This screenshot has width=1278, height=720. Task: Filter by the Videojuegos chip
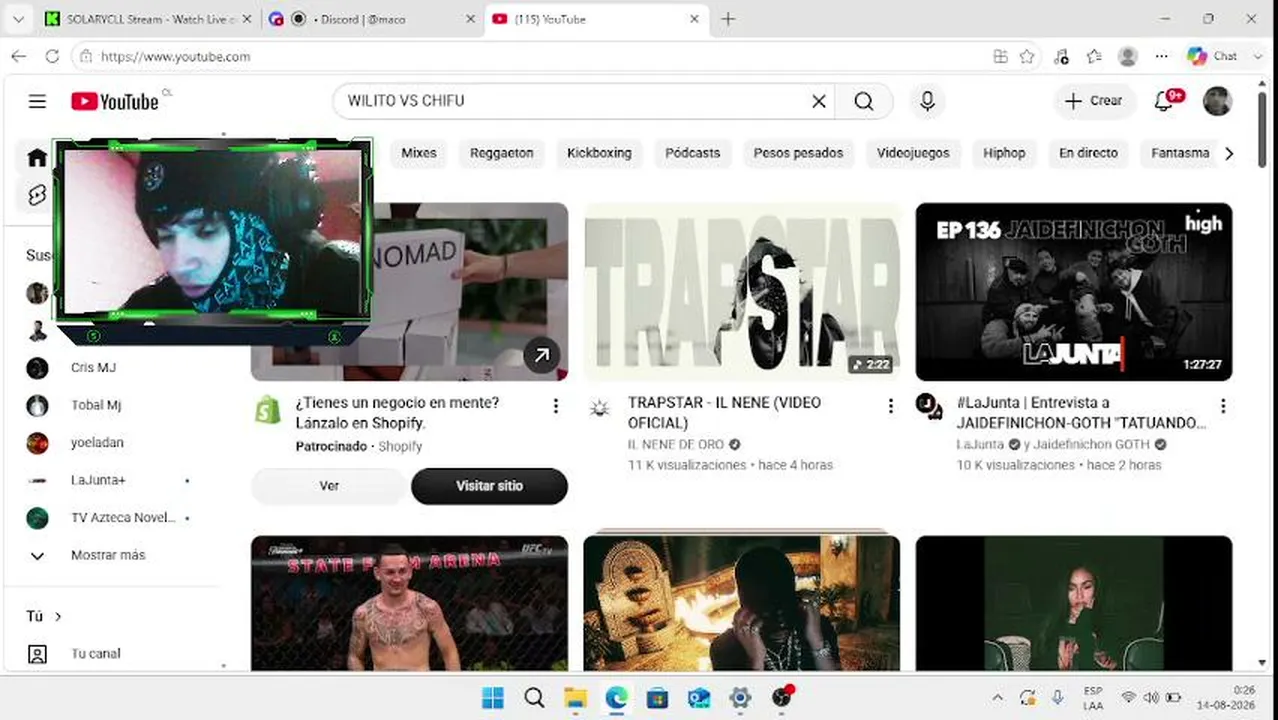pos(913,153)
